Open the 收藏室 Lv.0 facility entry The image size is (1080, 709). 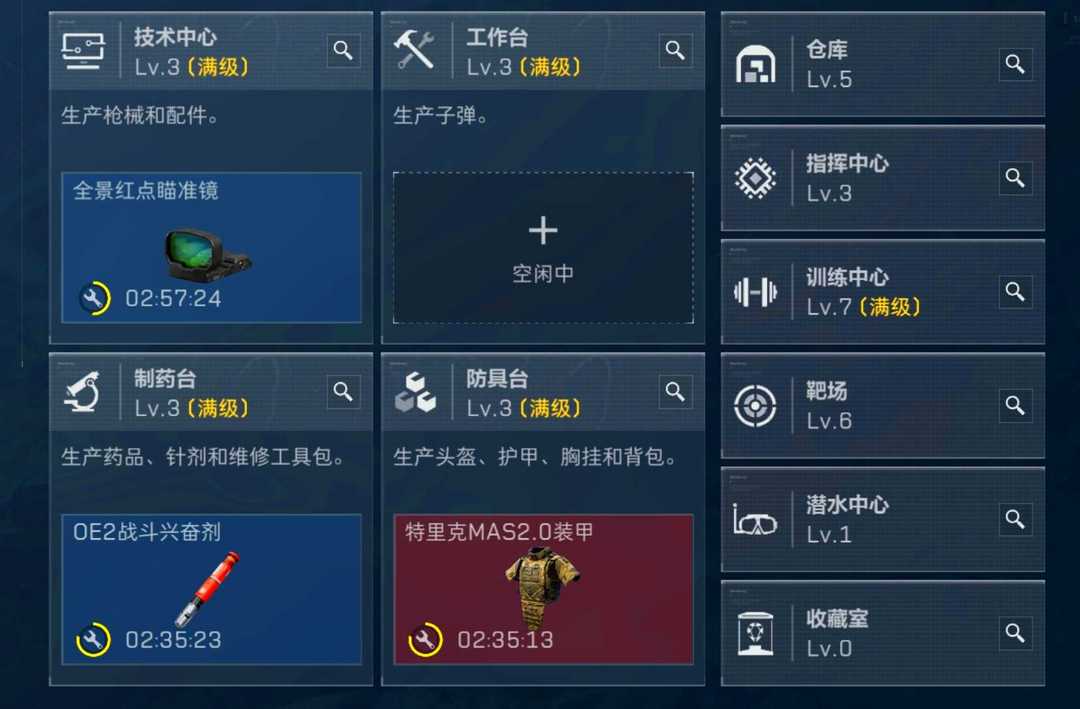coord(882,633)
